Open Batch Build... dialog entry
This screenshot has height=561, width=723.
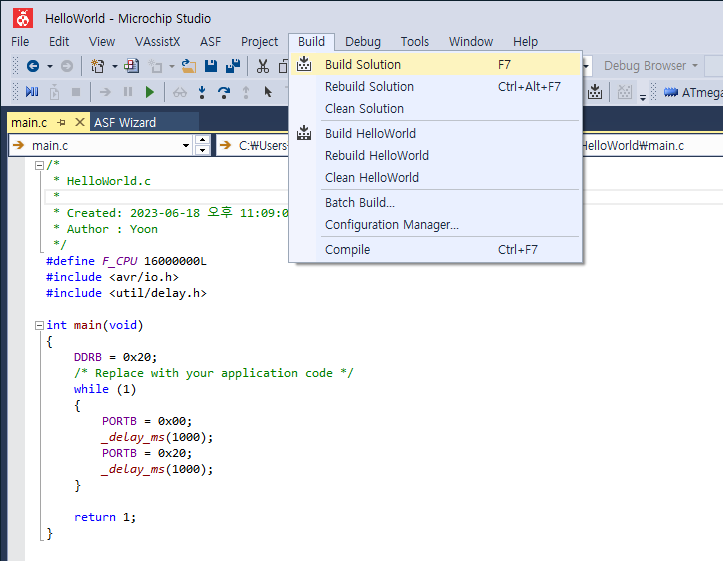435,203
